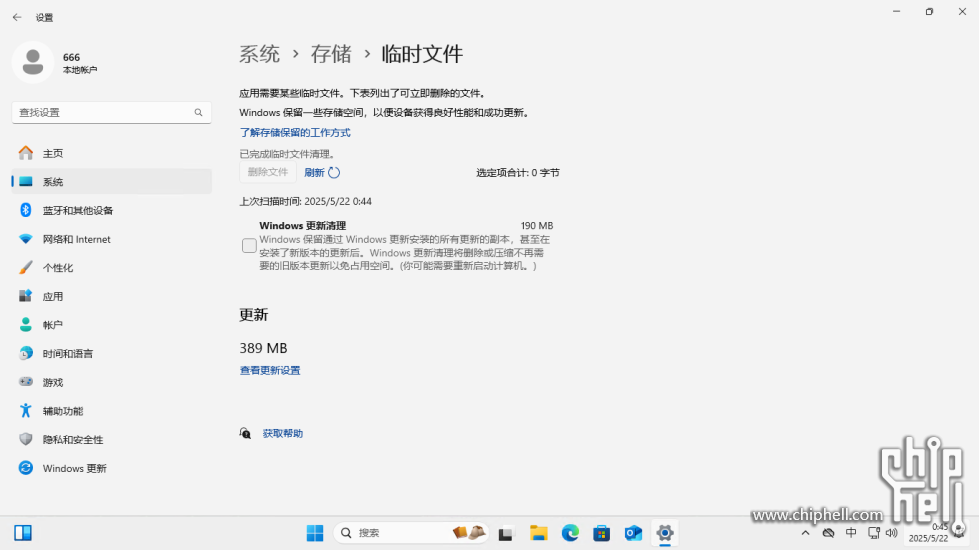Open 蓝牙和其他设备 settings
979x550 pixels.
pyautogui.click(x=112, y=210)
